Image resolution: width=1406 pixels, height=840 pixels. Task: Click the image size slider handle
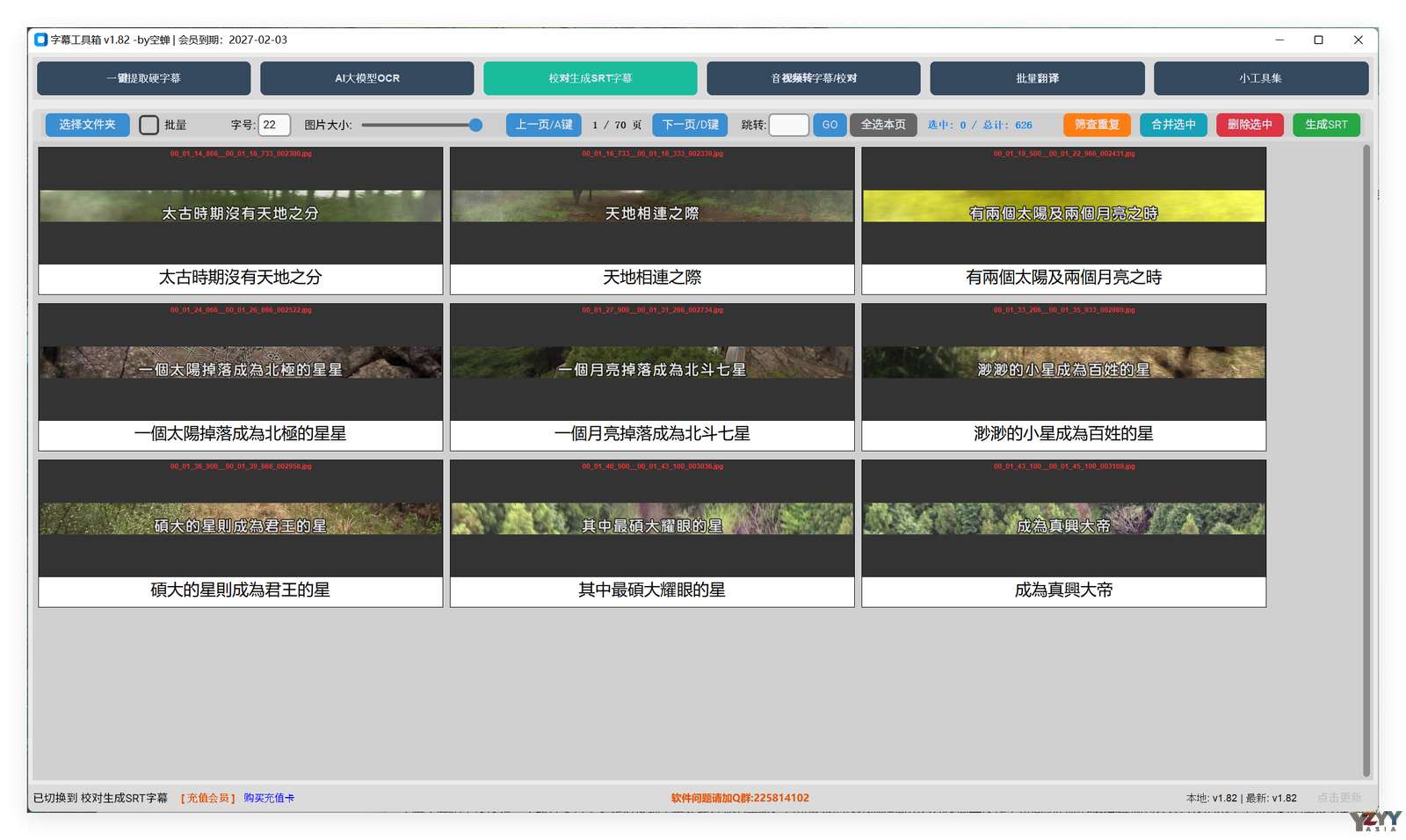coord(475,125)
